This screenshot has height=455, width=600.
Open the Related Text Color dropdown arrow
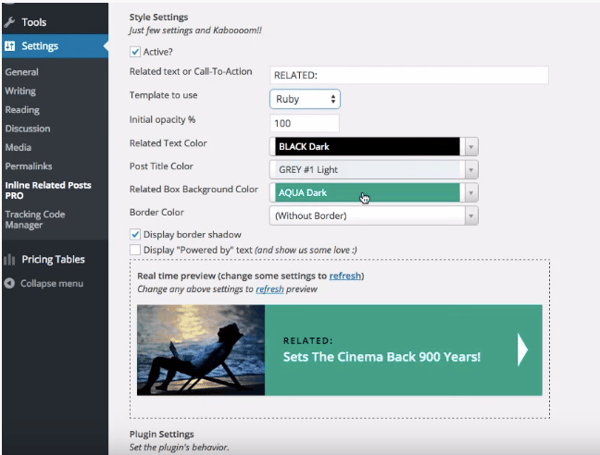pos(471,146)
